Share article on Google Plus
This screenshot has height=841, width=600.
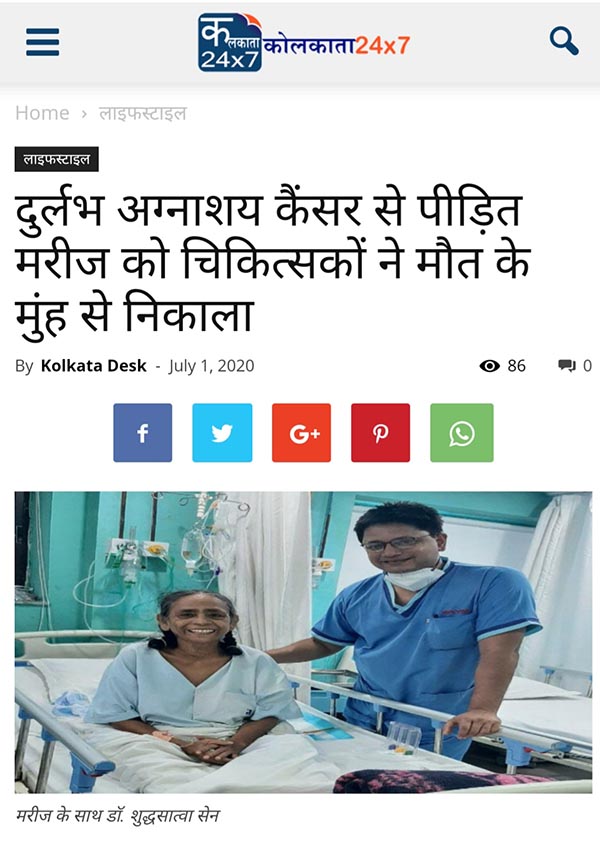[x=301, y=432]
